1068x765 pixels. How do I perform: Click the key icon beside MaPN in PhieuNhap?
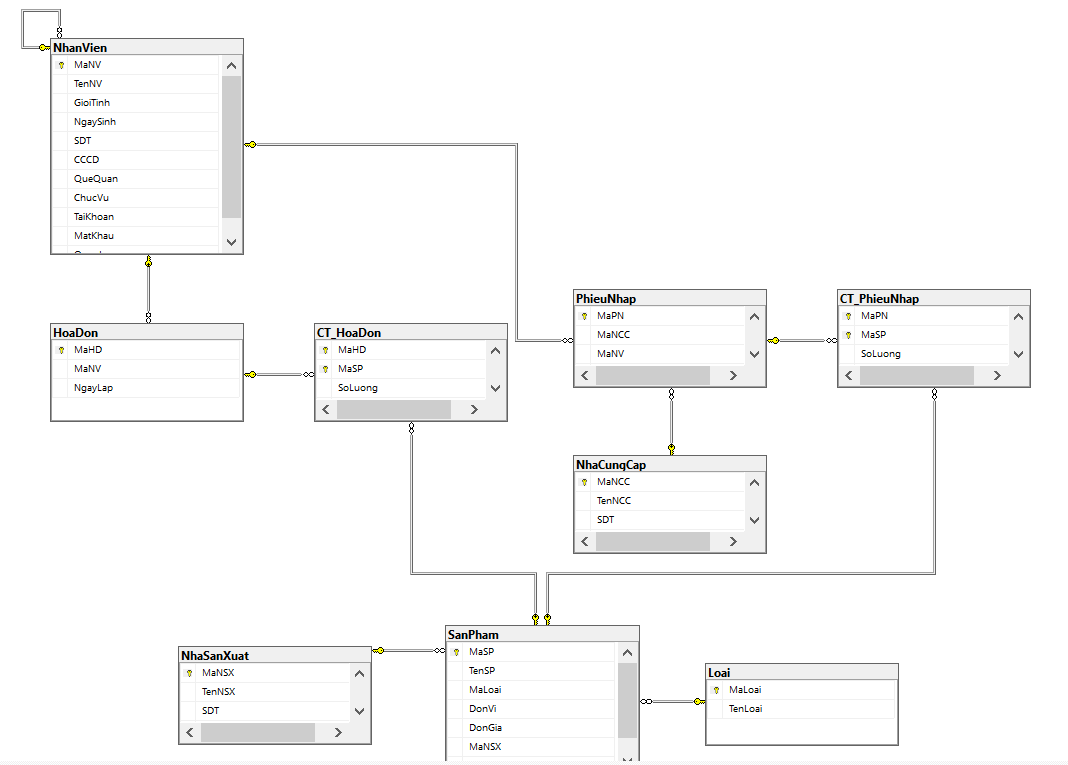click(x=584, y=316)
